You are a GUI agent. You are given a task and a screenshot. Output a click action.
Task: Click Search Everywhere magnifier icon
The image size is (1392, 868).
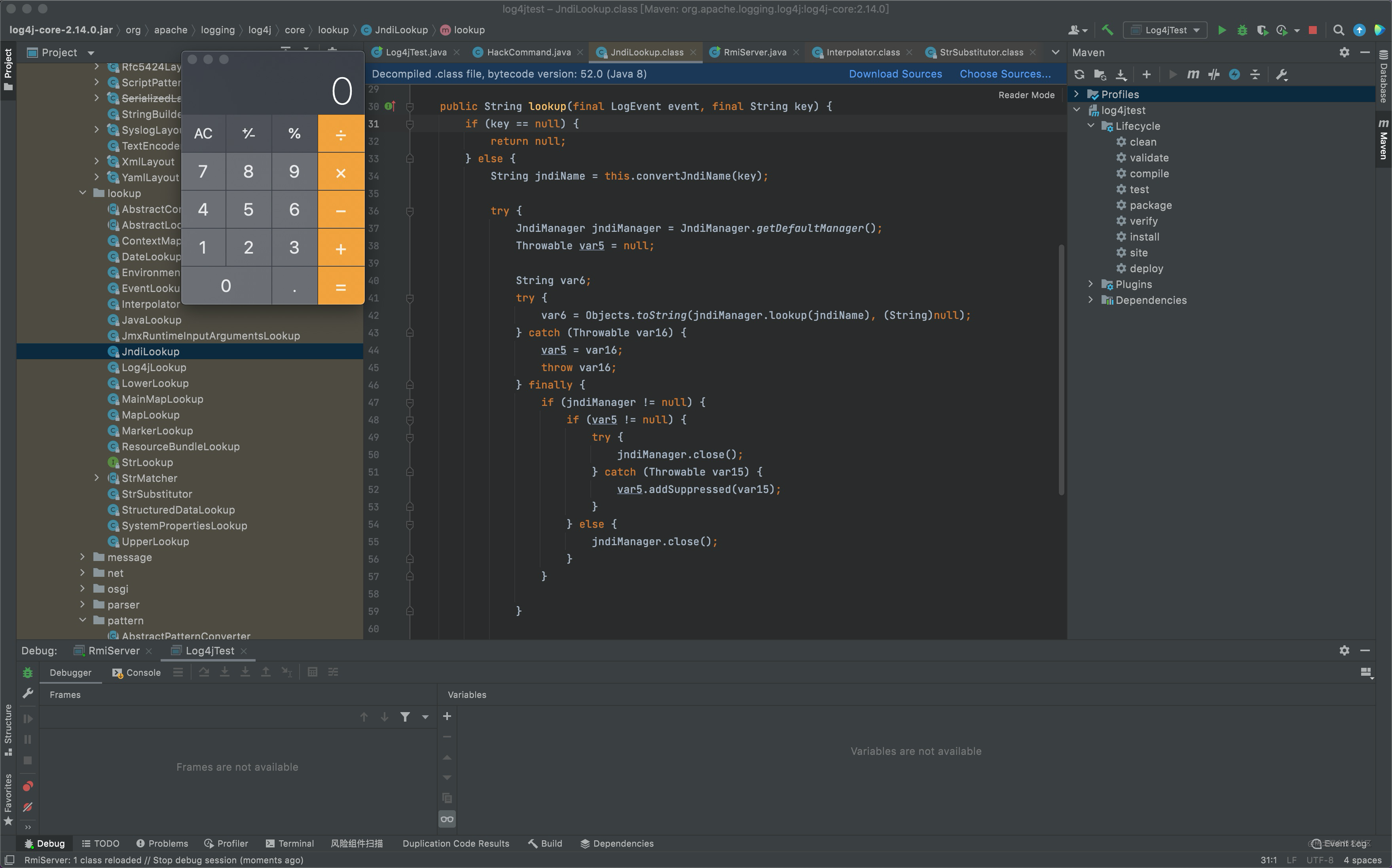coord(1339,30)
